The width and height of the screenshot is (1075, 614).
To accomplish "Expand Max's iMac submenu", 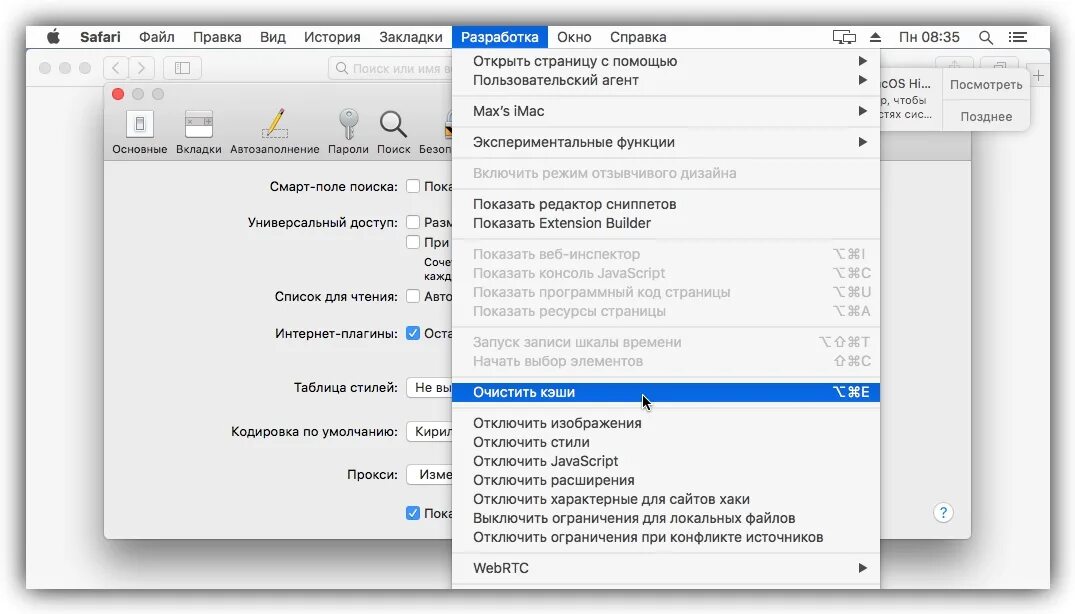I will coord(666,111).
